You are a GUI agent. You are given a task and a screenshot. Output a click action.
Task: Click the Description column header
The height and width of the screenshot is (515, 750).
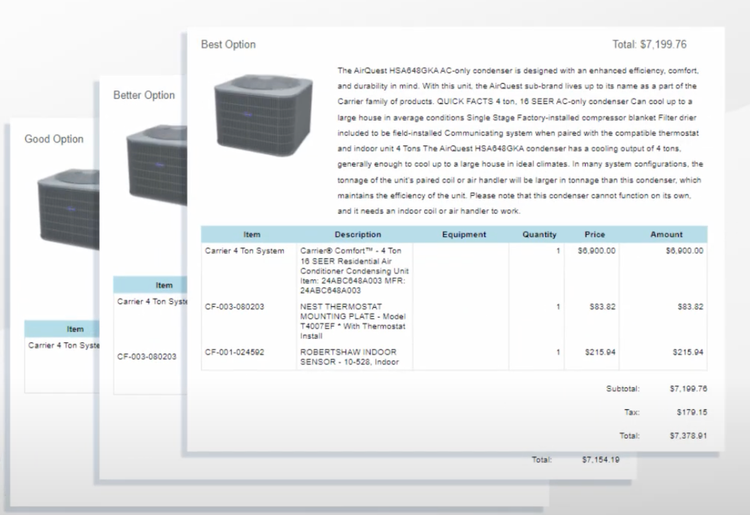[358, 234]
